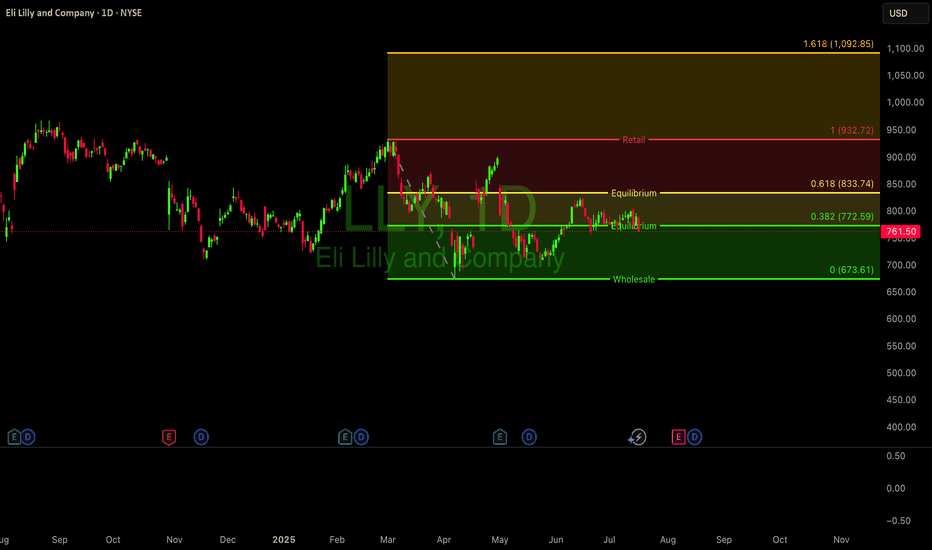Click the Nov label at time axis end

tap(841, 540)
